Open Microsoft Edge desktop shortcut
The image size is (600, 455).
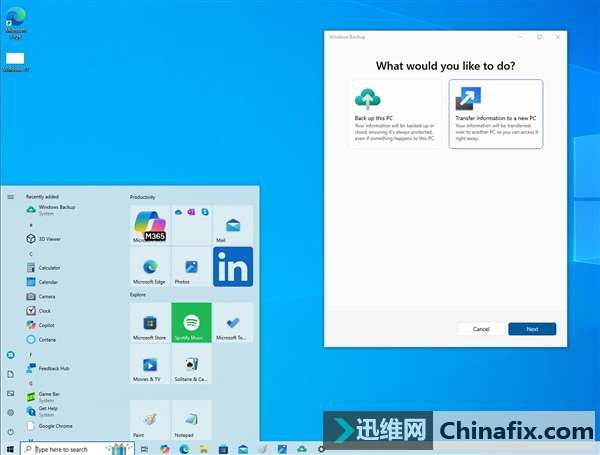15,23
